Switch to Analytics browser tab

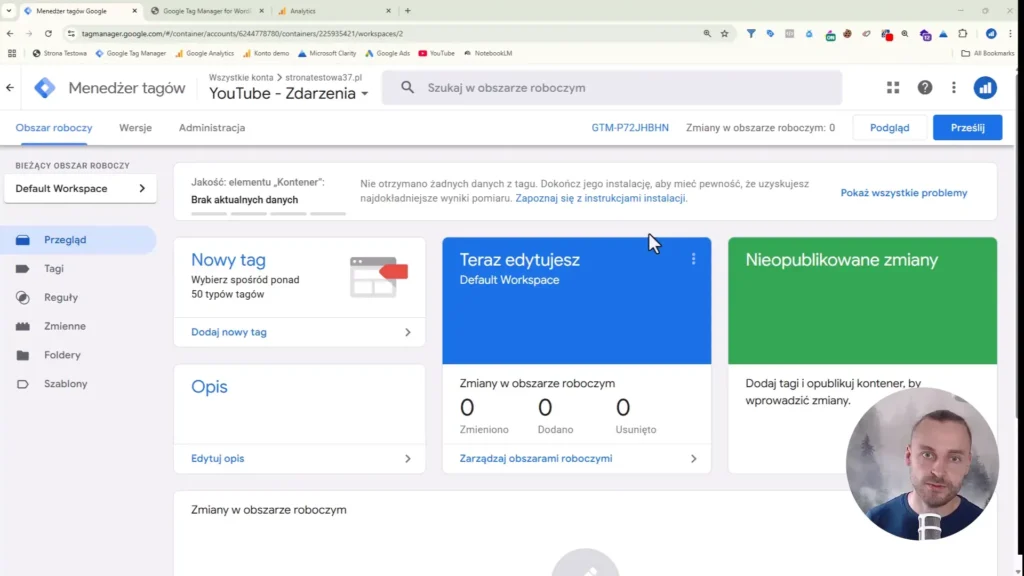pyautogui.click(x=333, y=10)
